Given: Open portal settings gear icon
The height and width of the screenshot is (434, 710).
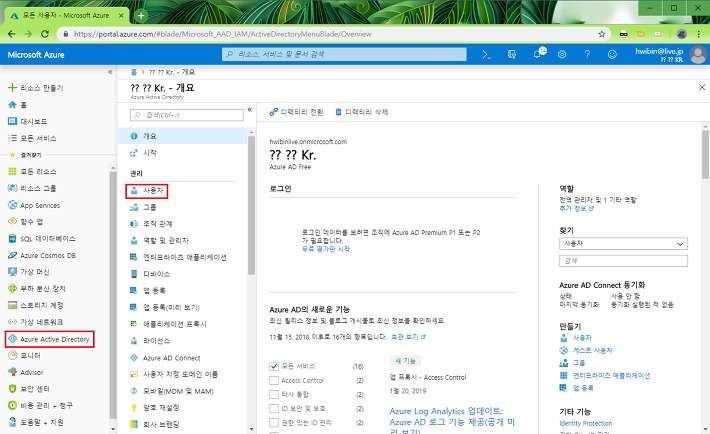Looking at the screenshot, I should [x=562, y=54].
